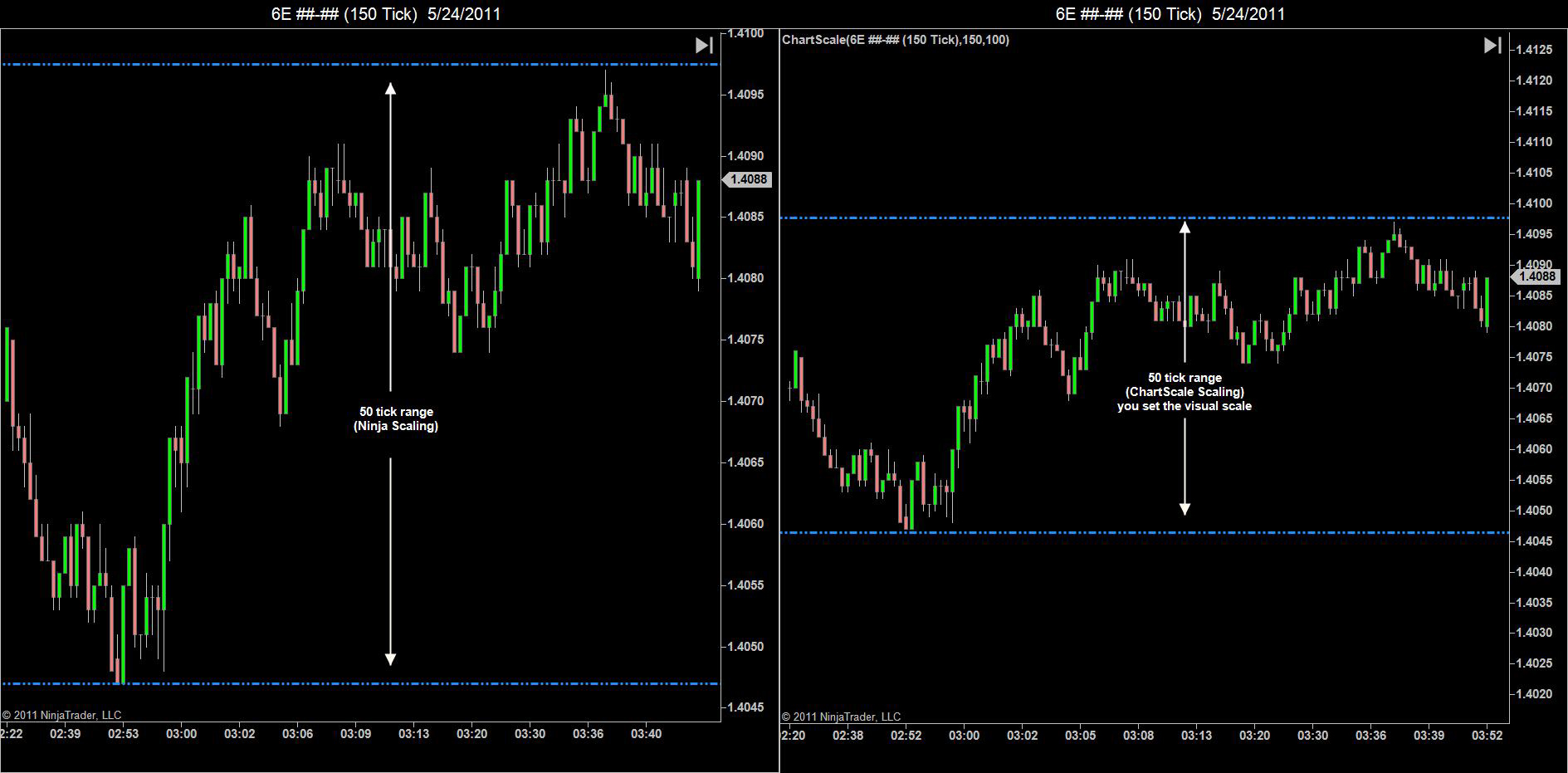Click the 02:38 time label on right chart
This screenshot has height=773, width=1568.
[x=848, y=736]
